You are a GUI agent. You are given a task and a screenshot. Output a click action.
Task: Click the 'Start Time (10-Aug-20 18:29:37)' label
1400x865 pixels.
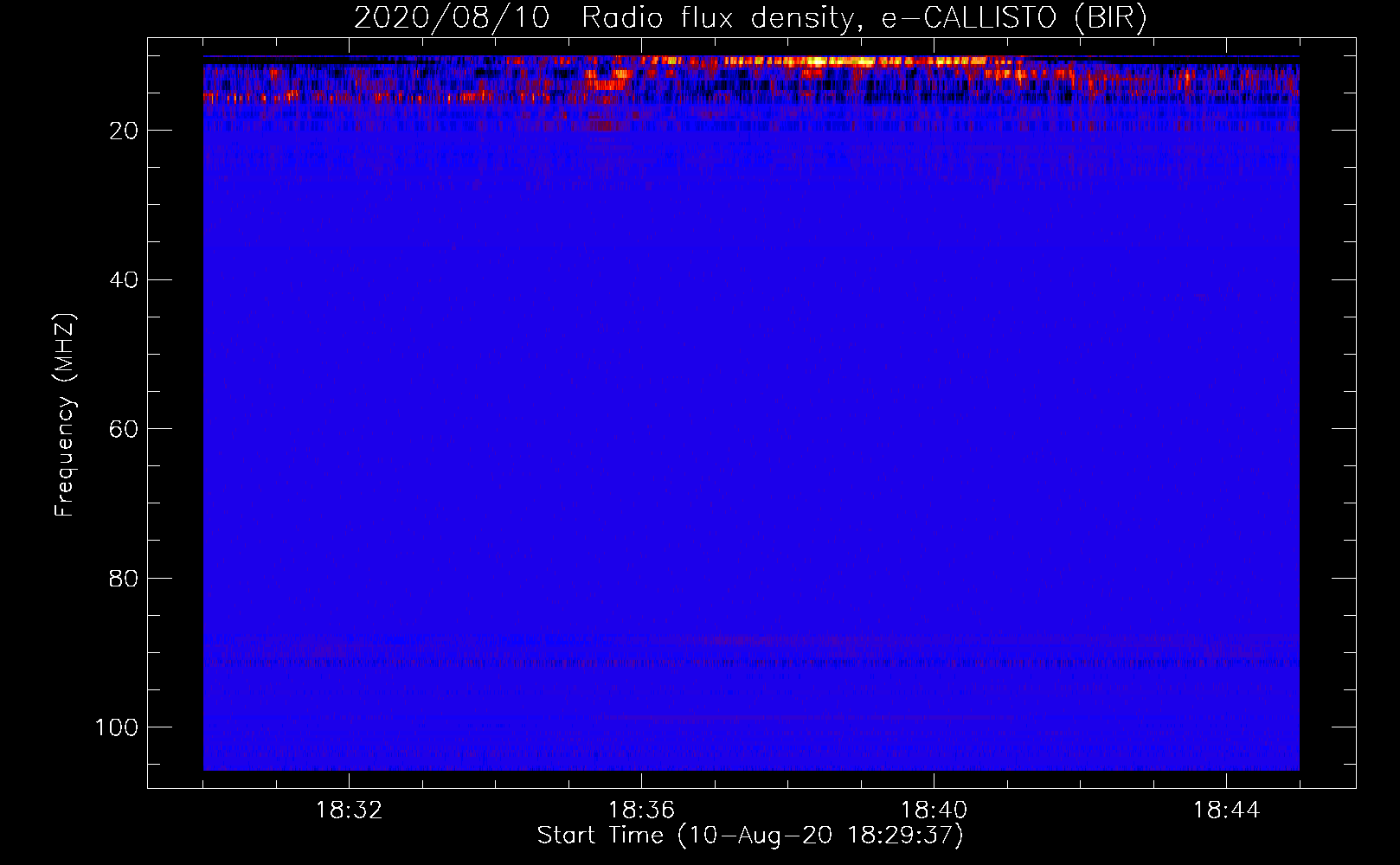point(750,836)
